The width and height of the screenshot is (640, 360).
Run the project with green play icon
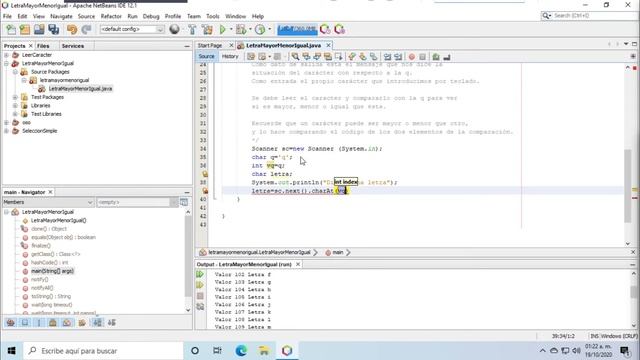coord(222,29)
